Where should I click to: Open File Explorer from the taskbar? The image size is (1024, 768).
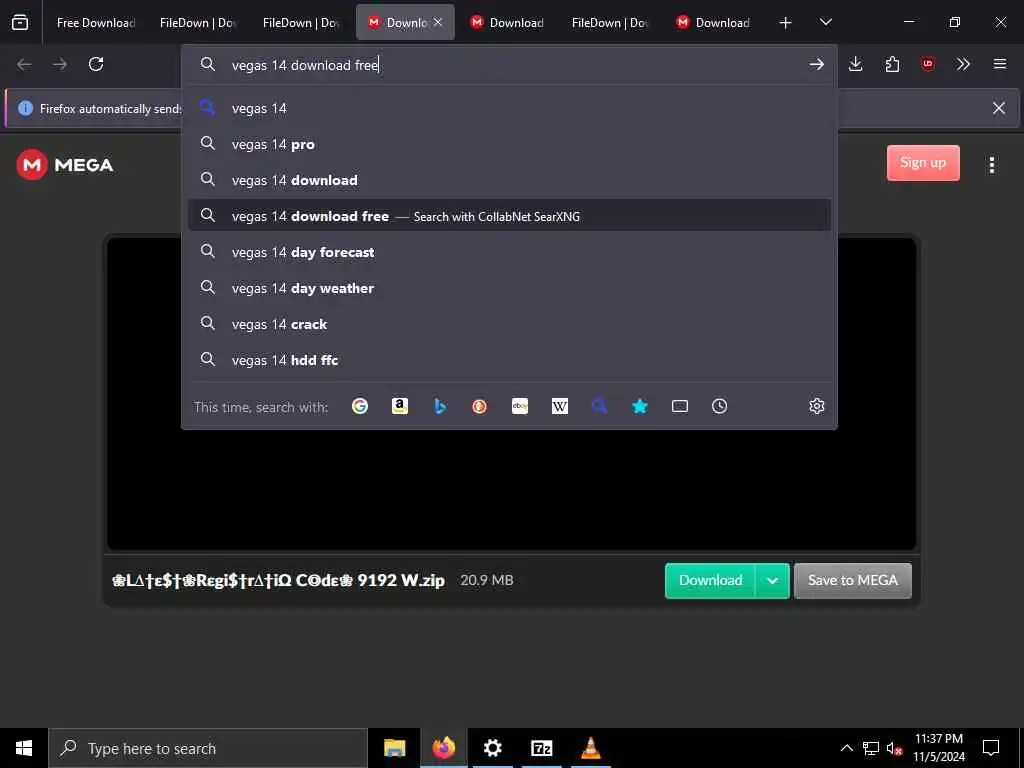tap(394, 748)
